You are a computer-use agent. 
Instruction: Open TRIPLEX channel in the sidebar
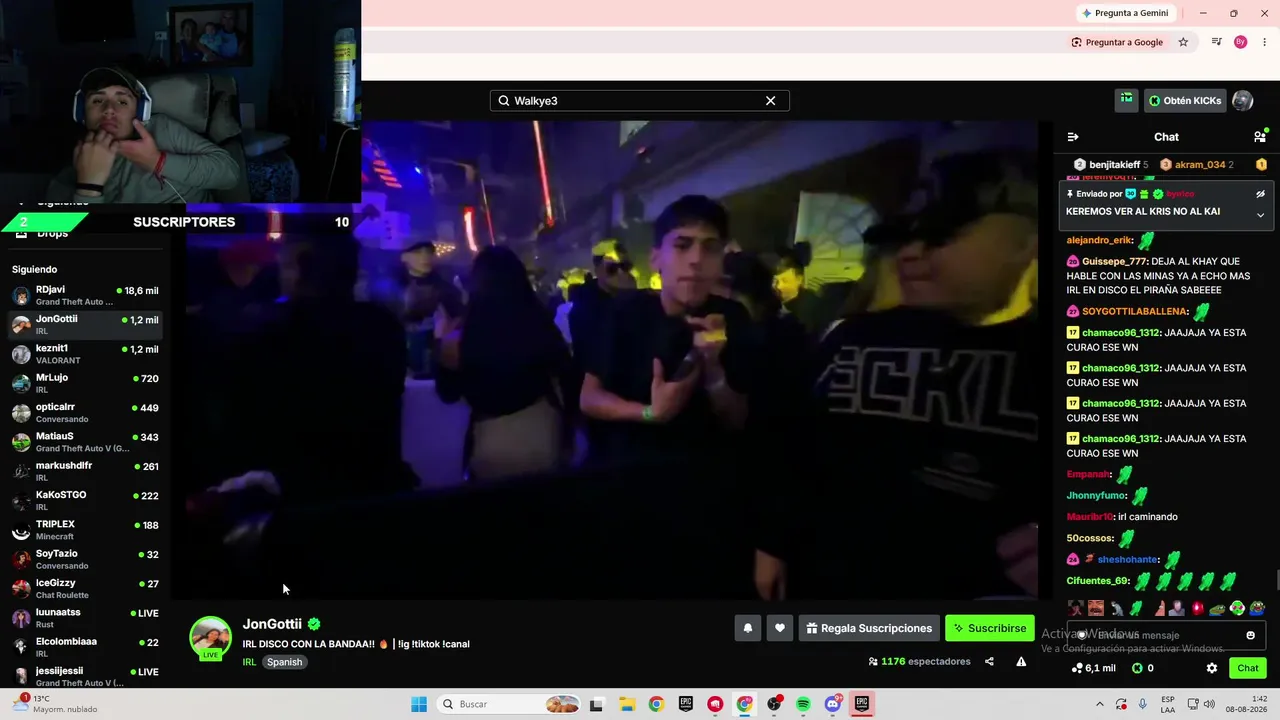tap(85, 530)
